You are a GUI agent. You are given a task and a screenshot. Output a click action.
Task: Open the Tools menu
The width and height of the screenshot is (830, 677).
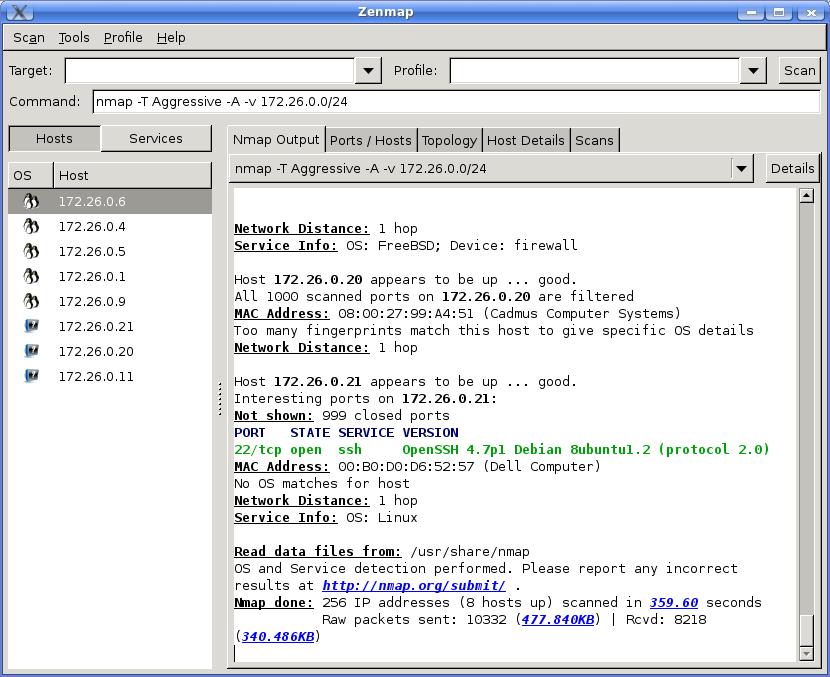tap(74, 37)
